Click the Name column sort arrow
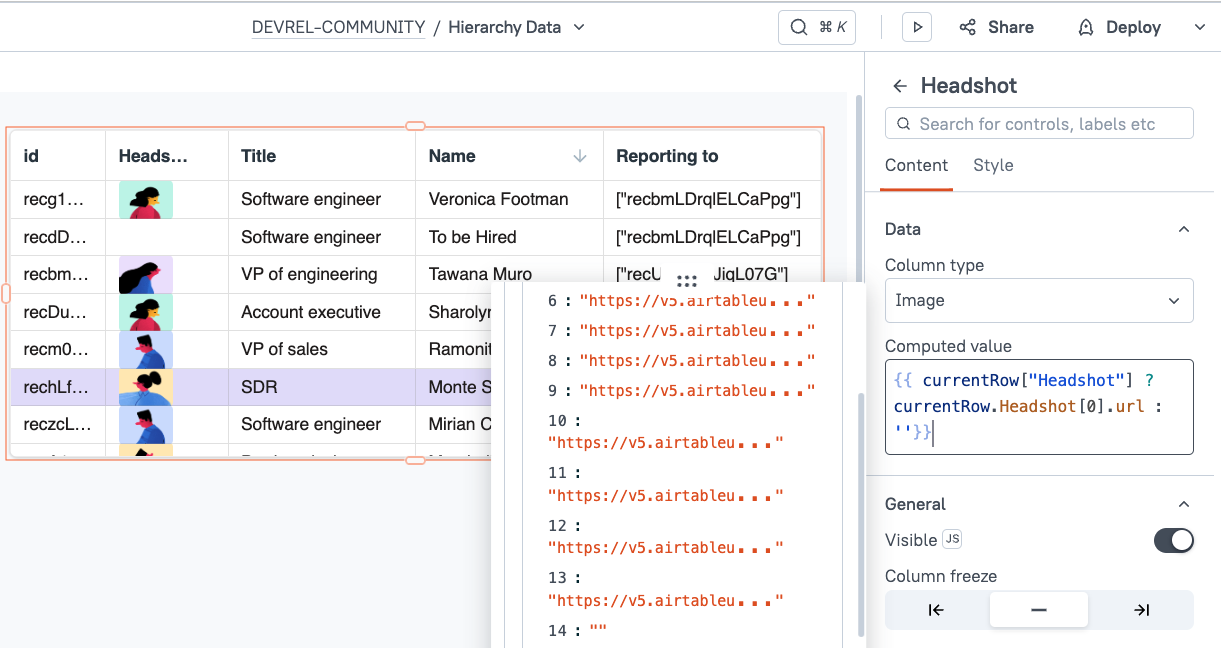Viewport: 1221px width, 648px height. coord(580,156)
